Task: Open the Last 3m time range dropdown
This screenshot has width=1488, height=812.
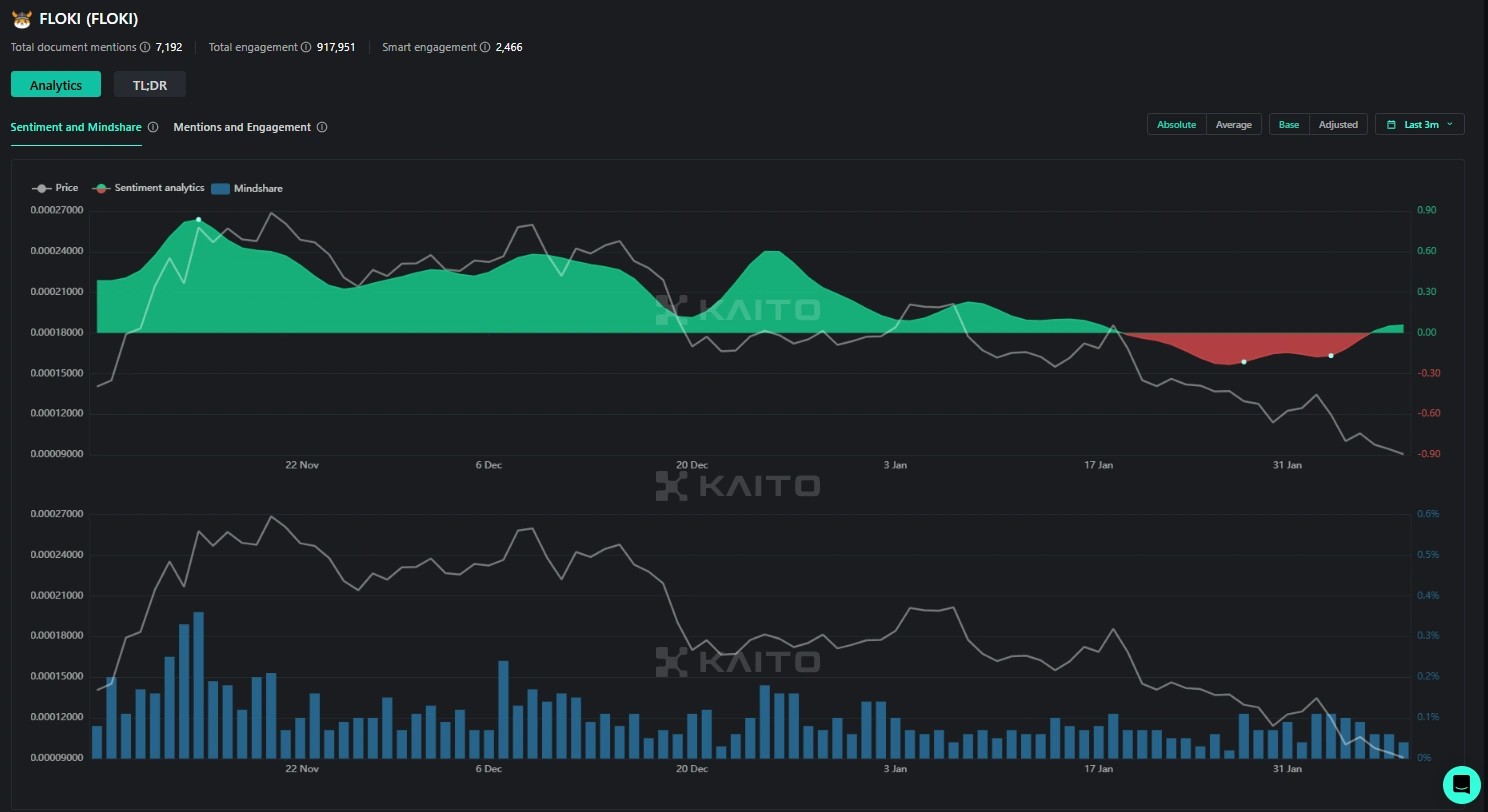Action: pos(1420,125)
